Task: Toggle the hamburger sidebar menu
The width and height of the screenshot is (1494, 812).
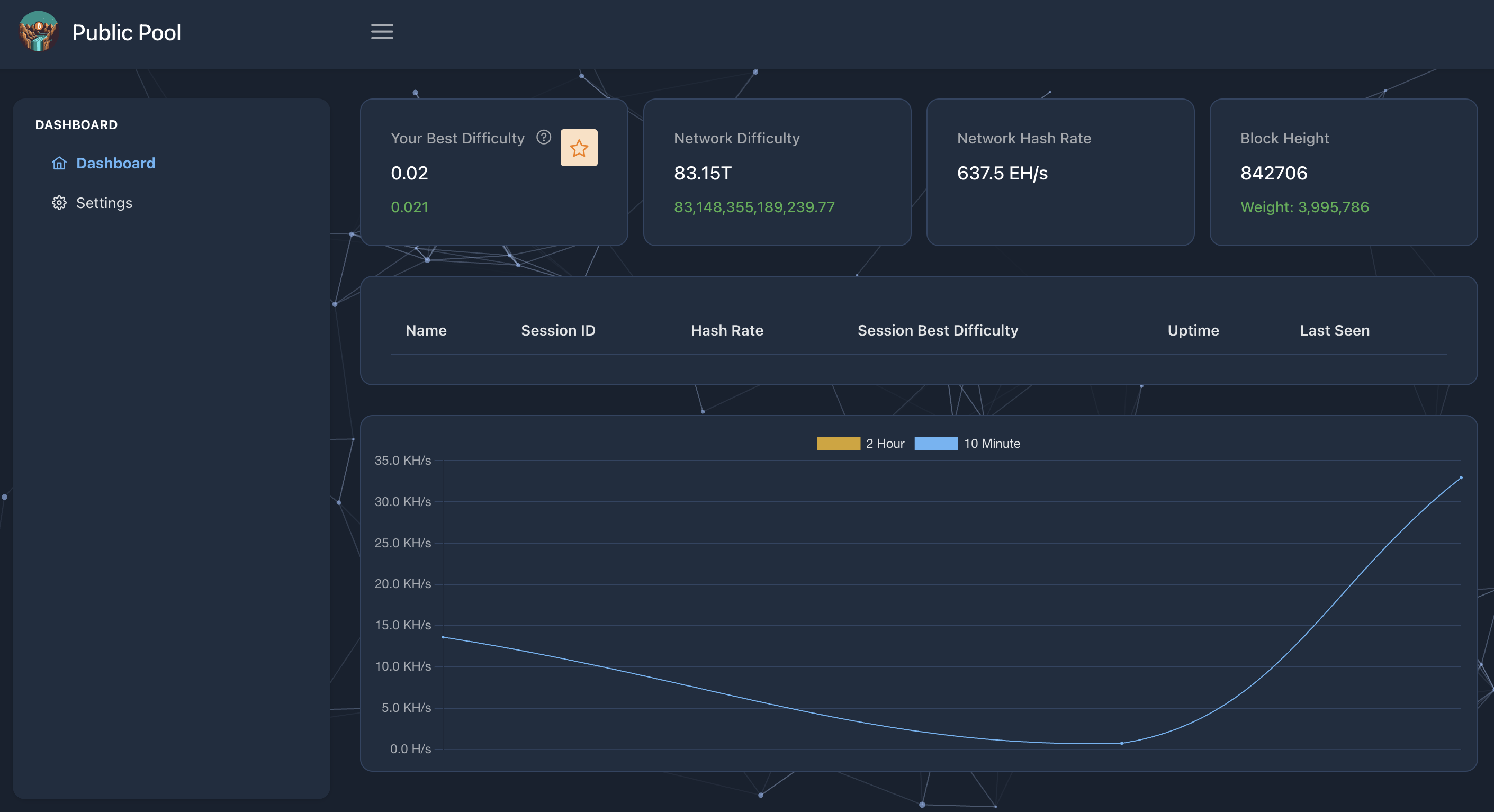Action: pos(382,32)
